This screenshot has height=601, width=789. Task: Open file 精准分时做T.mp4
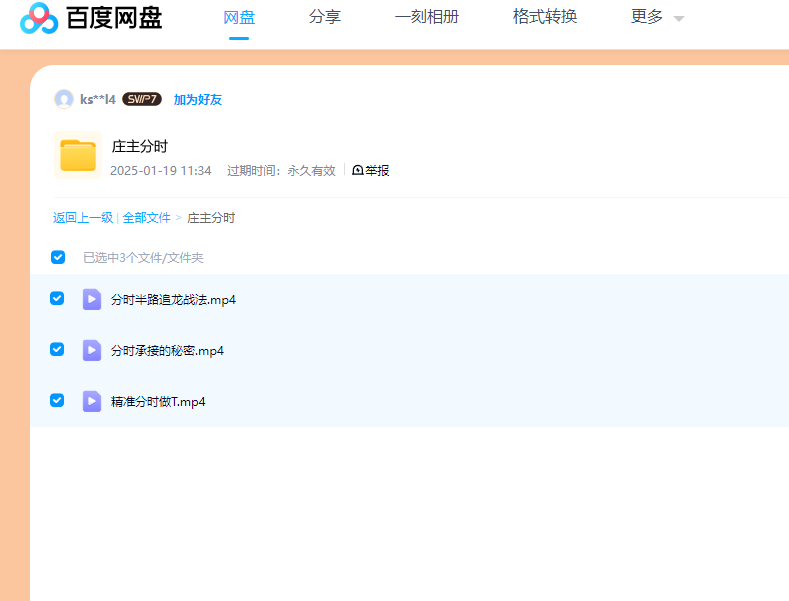coord(158,402)
